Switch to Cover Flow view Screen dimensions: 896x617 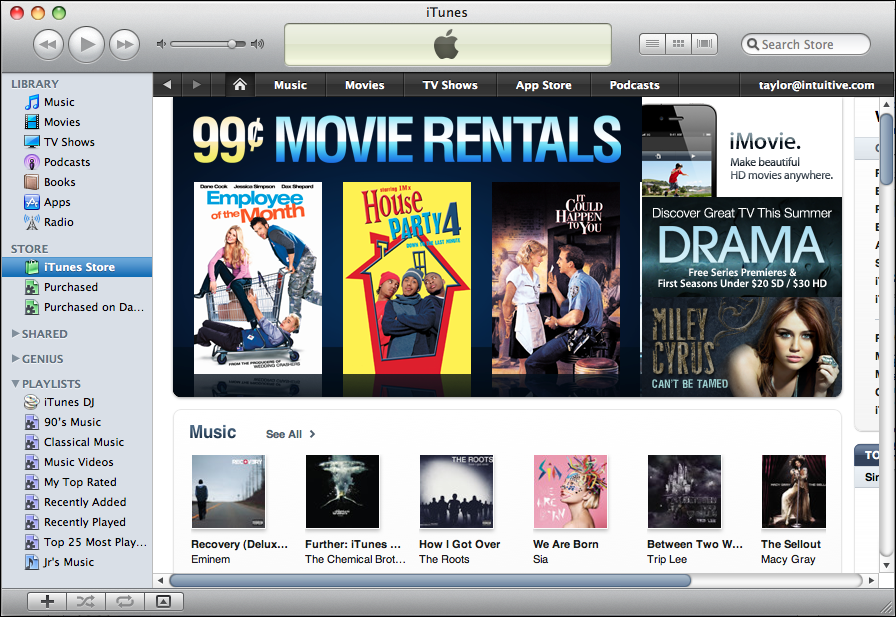(705, 44)
